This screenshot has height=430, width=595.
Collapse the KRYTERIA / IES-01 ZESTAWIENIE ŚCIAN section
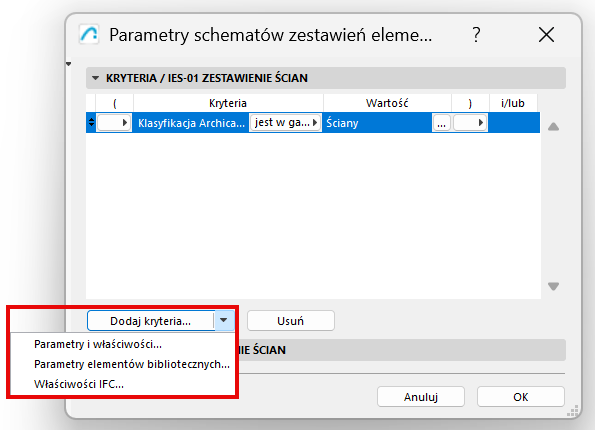96,78
